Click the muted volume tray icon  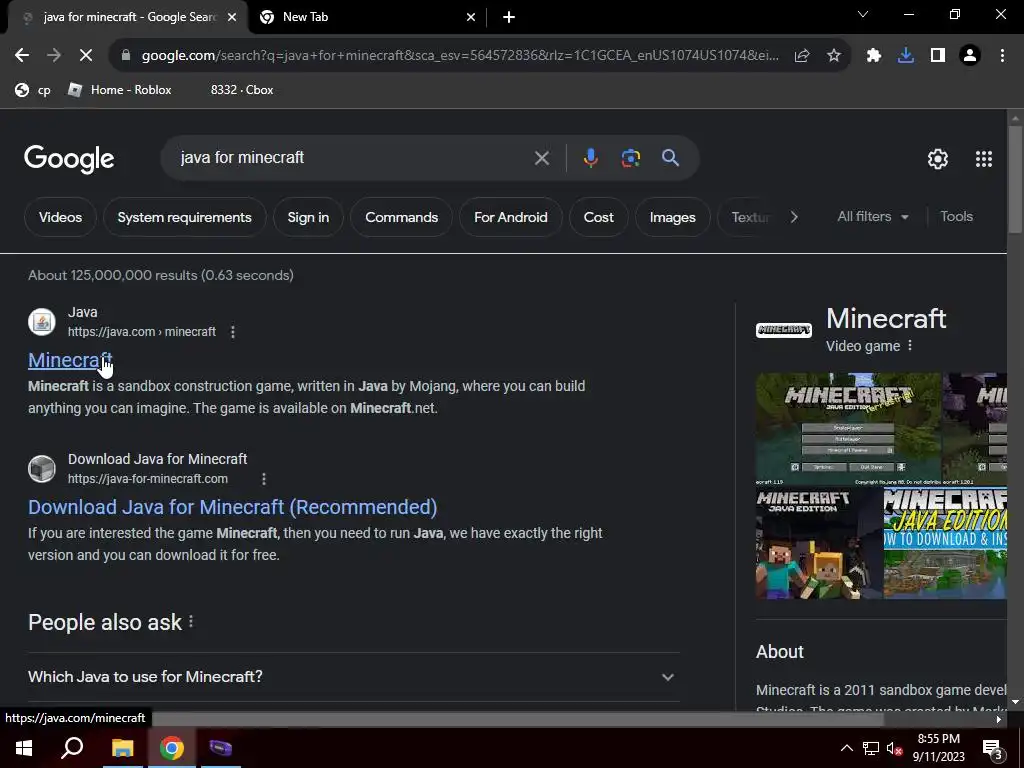tap(894, 748)
